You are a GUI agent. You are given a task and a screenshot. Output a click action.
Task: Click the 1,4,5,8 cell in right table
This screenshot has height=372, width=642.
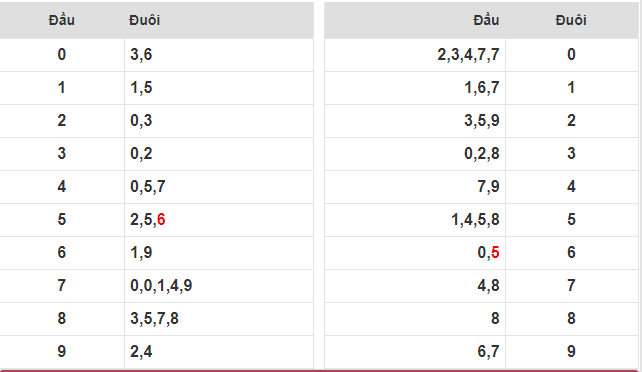click(x=415, y=220)
